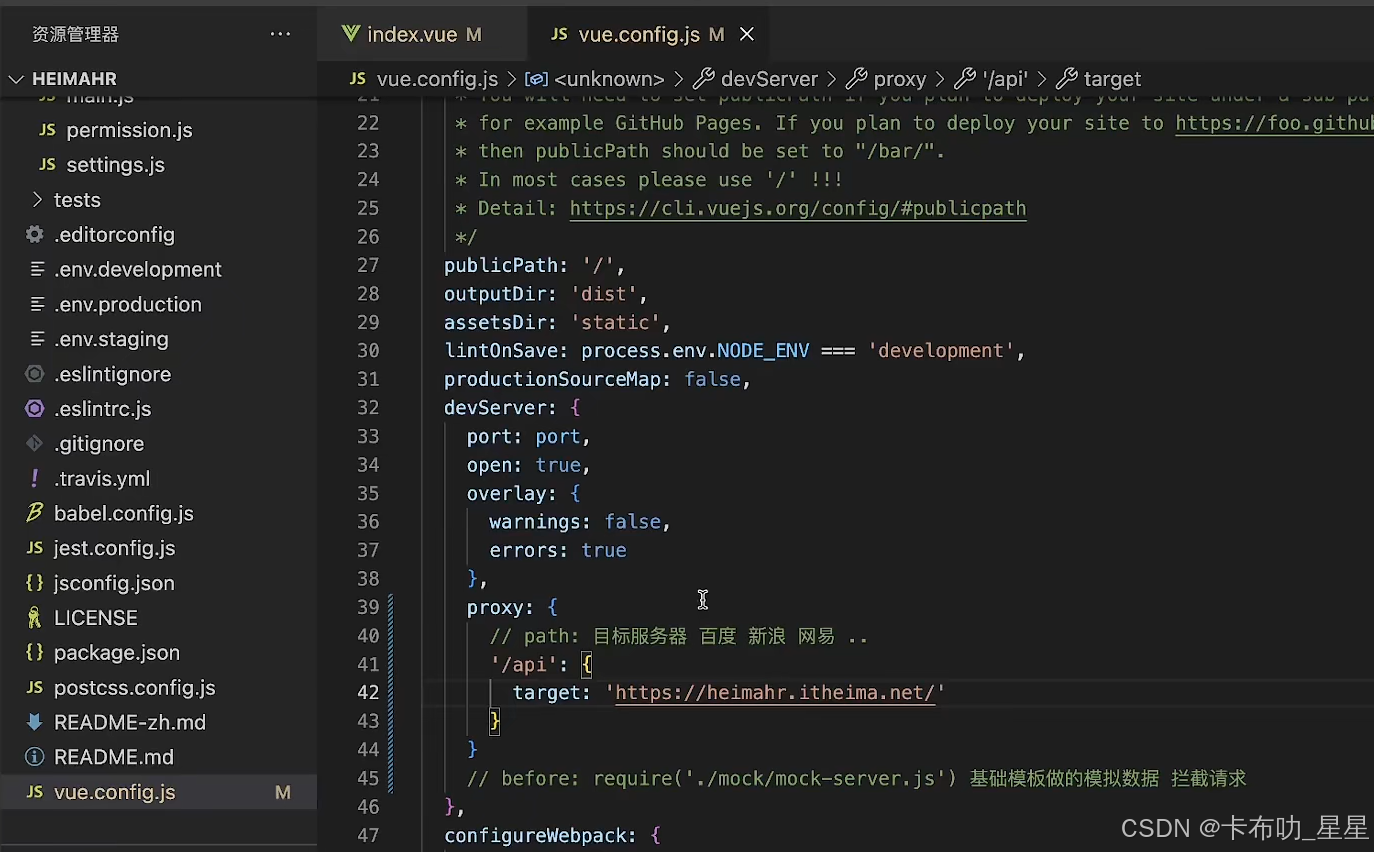Click the braces icon beside package.json
This screenshot has width=1374, height=852.
35,653
